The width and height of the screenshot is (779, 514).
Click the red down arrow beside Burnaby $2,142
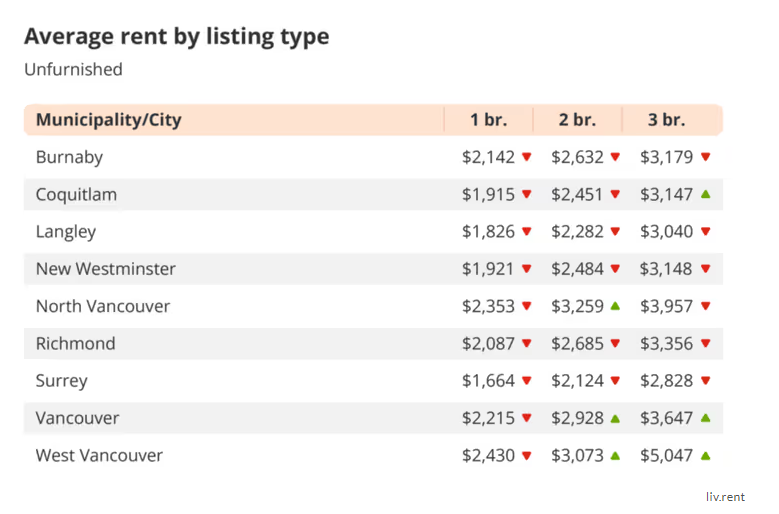(x=527, y=157)
